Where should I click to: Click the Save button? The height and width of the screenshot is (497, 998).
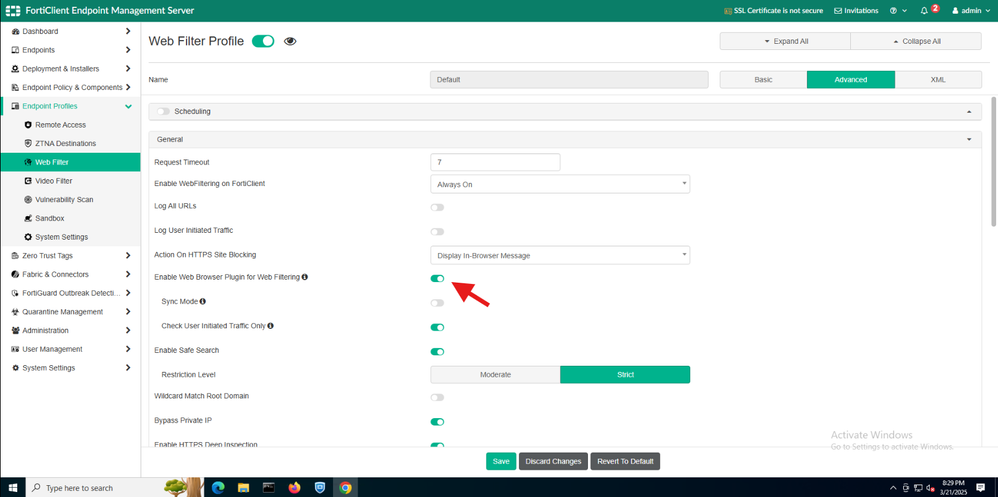501,461
